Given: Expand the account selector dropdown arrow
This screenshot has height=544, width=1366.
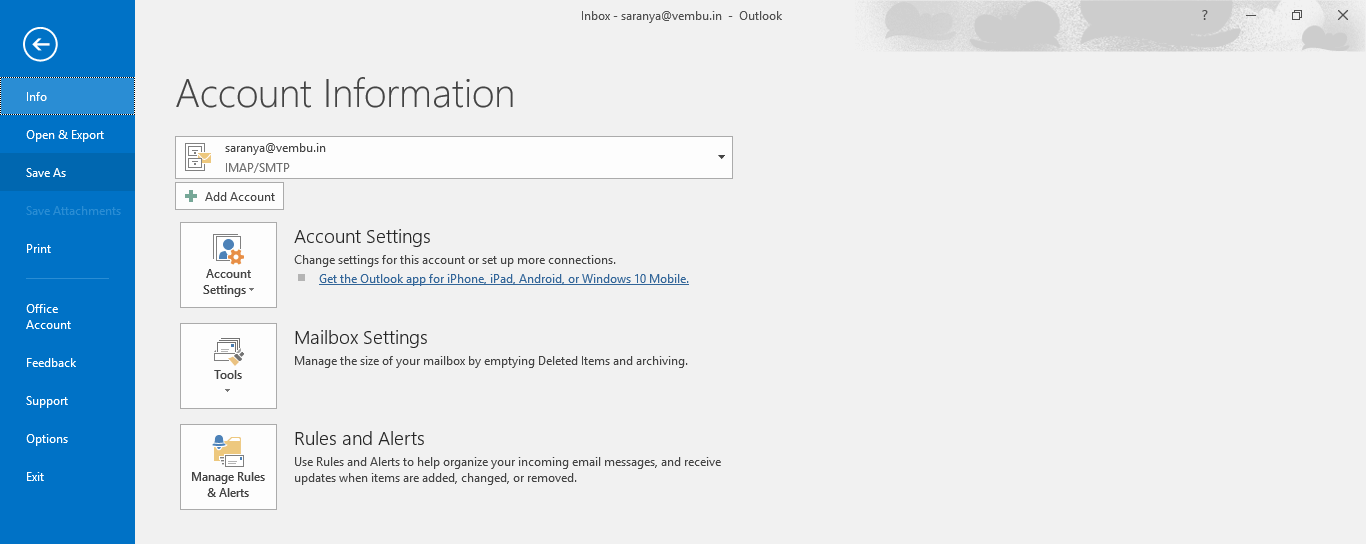Looking at the screenshot, I should pos(721,157).
